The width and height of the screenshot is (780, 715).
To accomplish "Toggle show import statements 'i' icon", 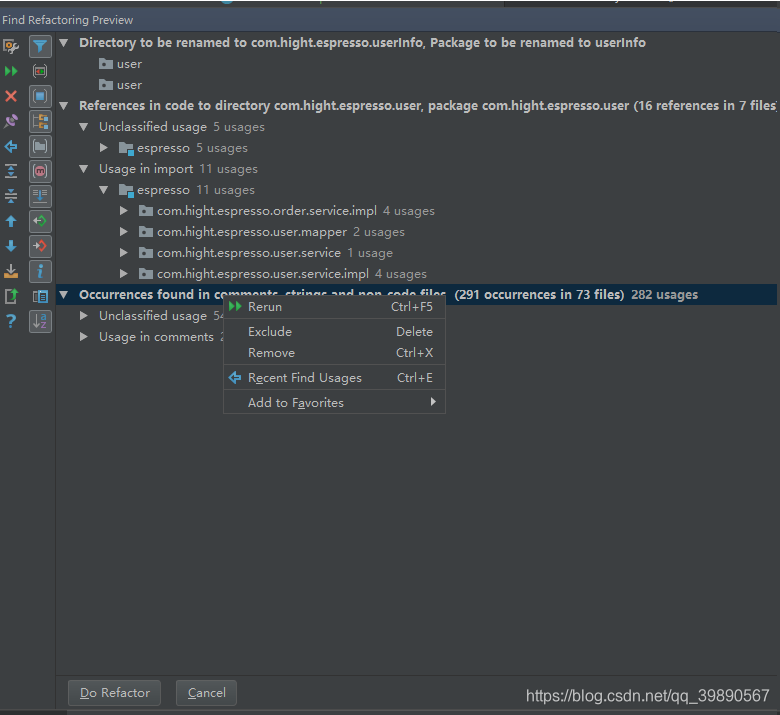I will pyautogui.click(x=40, y=271).
